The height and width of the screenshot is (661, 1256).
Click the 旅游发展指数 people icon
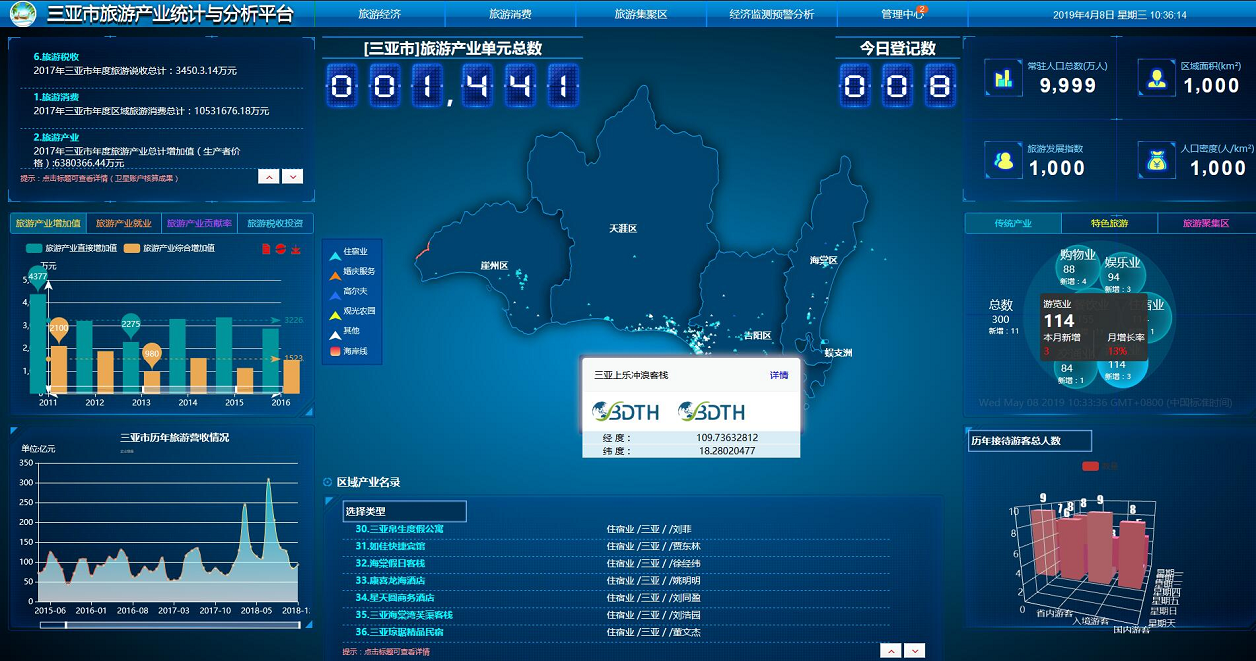1003,160
